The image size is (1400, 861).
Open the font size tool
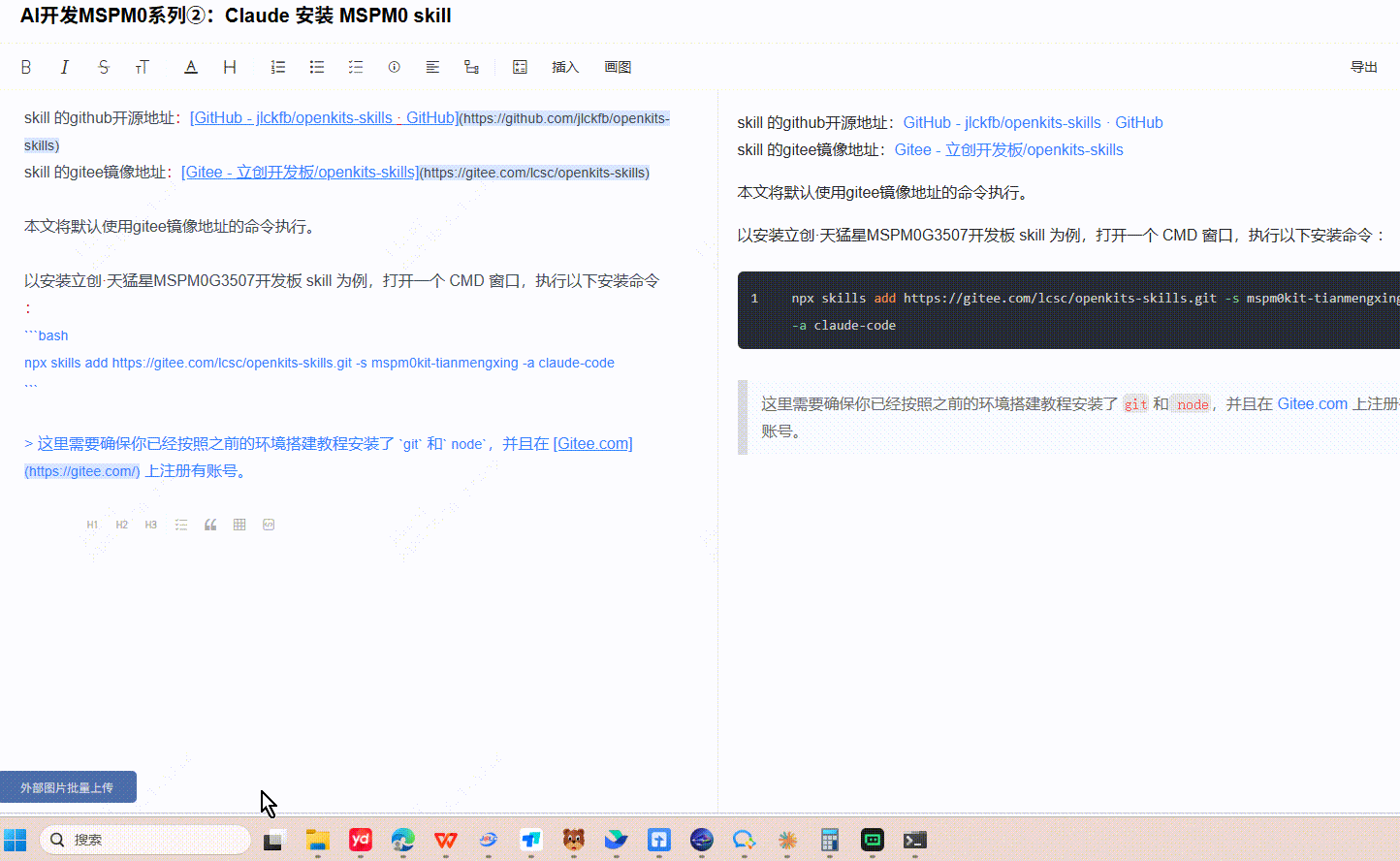pos(143,67)
